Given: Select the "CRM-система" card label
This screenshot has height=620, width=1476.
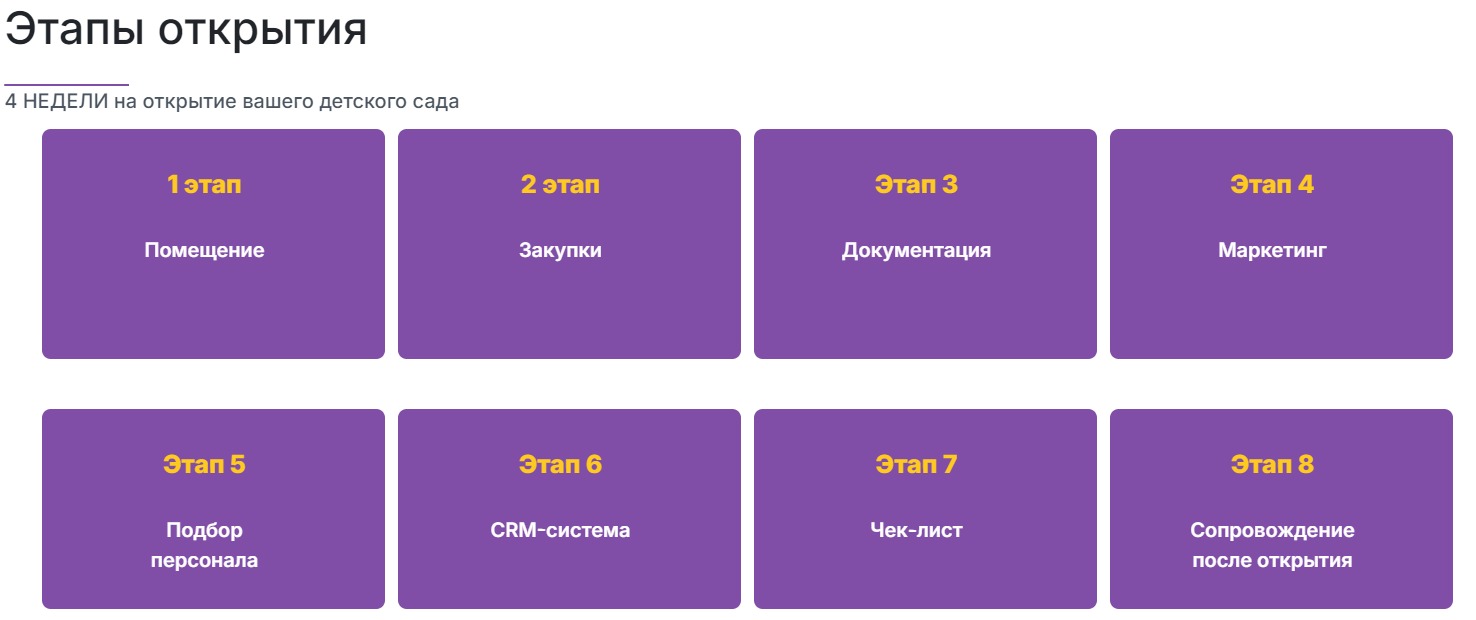Looking at the screenshot, I should tap(560, 530).
